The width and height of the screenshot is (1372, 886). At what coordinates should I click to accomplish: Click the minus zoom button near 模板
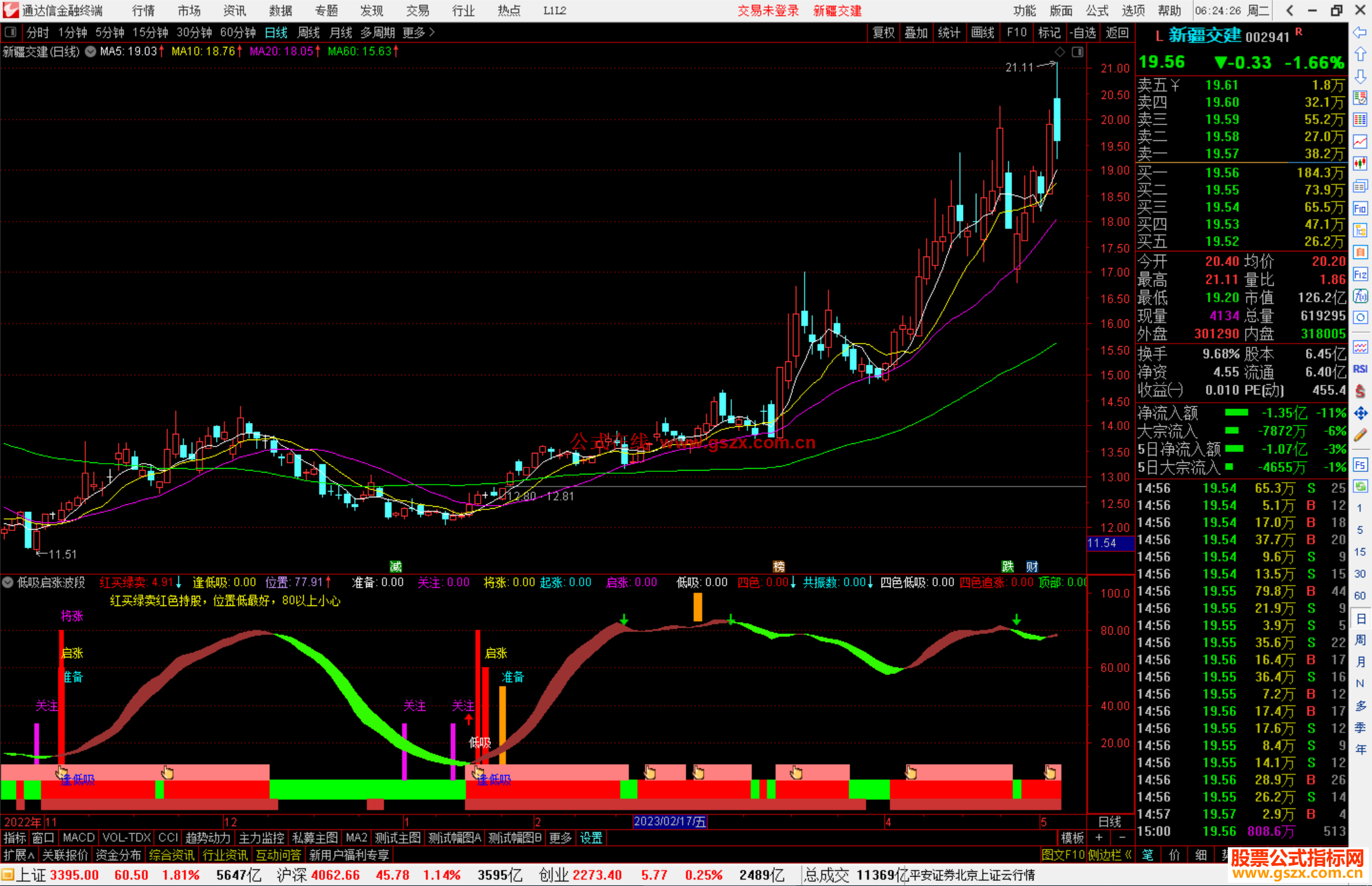click(1122, 838)
